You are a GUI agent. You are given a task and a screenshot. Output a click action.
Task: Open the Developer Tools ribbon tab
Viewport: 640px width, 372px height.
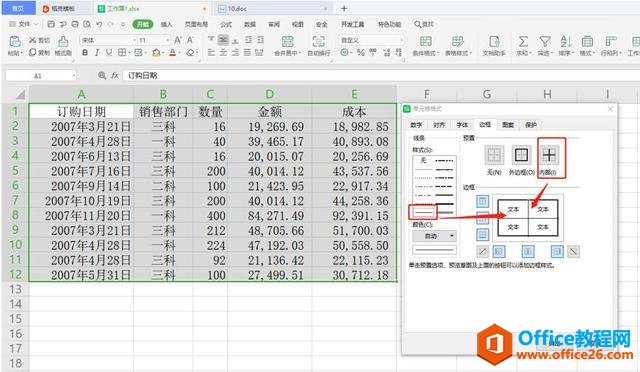tap(353, 25)
